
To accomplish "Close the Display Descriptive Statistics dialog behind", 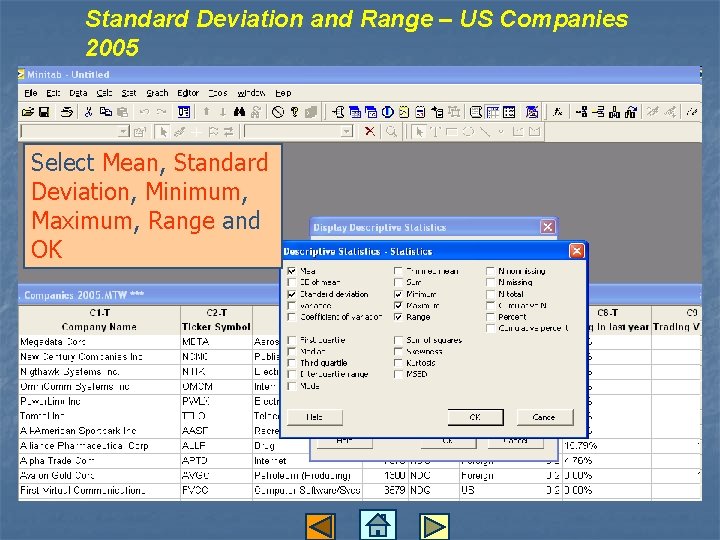I will point(547,227).
